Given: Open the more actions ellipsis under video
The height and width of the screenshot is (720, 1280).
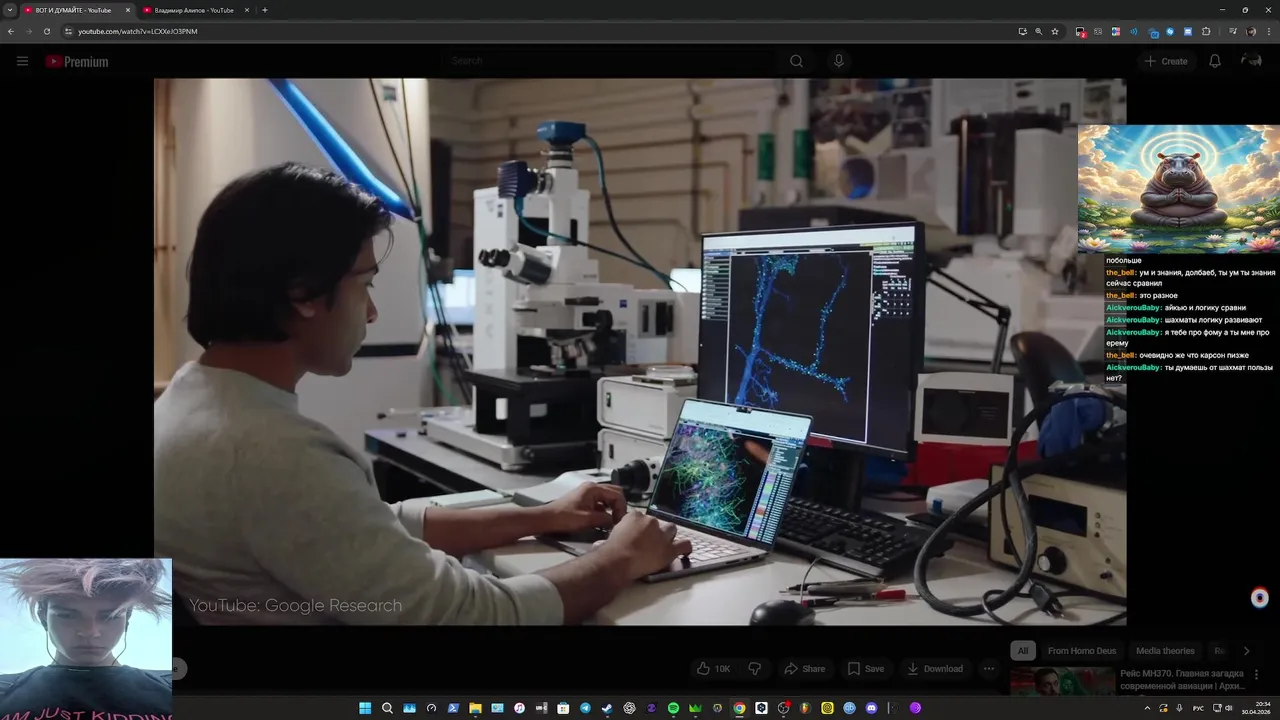Looking at the screenshot, I should coord(989,668).
